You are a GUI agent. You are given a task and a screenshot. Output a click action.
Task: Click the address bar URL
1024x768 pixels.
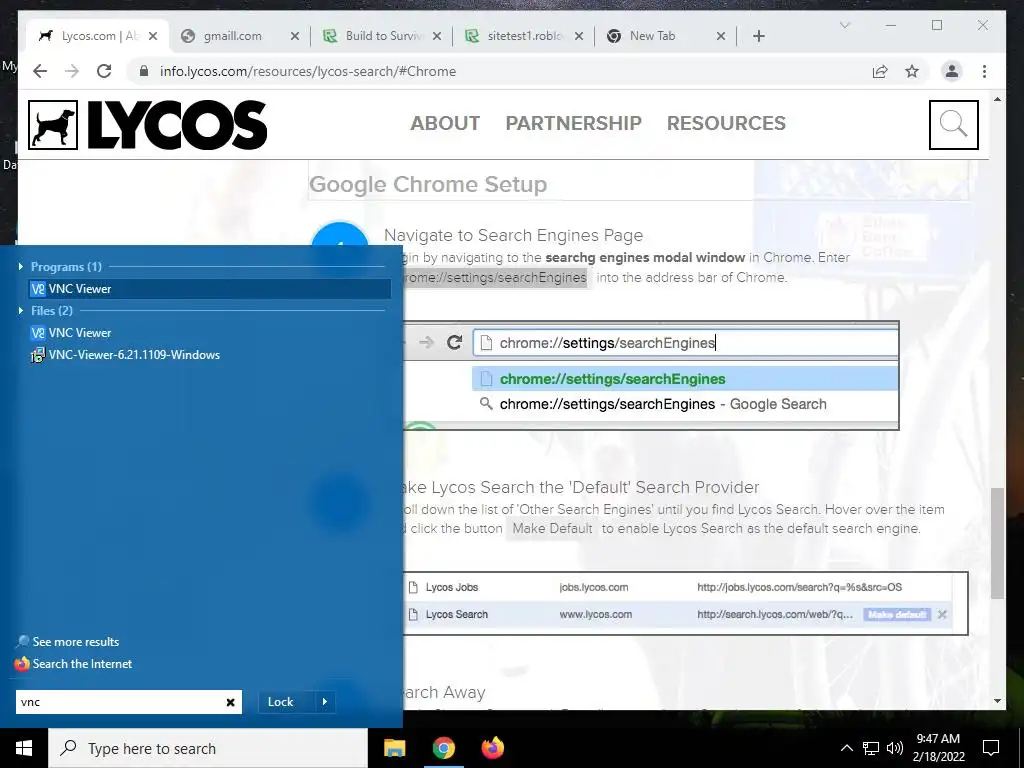click(x=308, y=71)
